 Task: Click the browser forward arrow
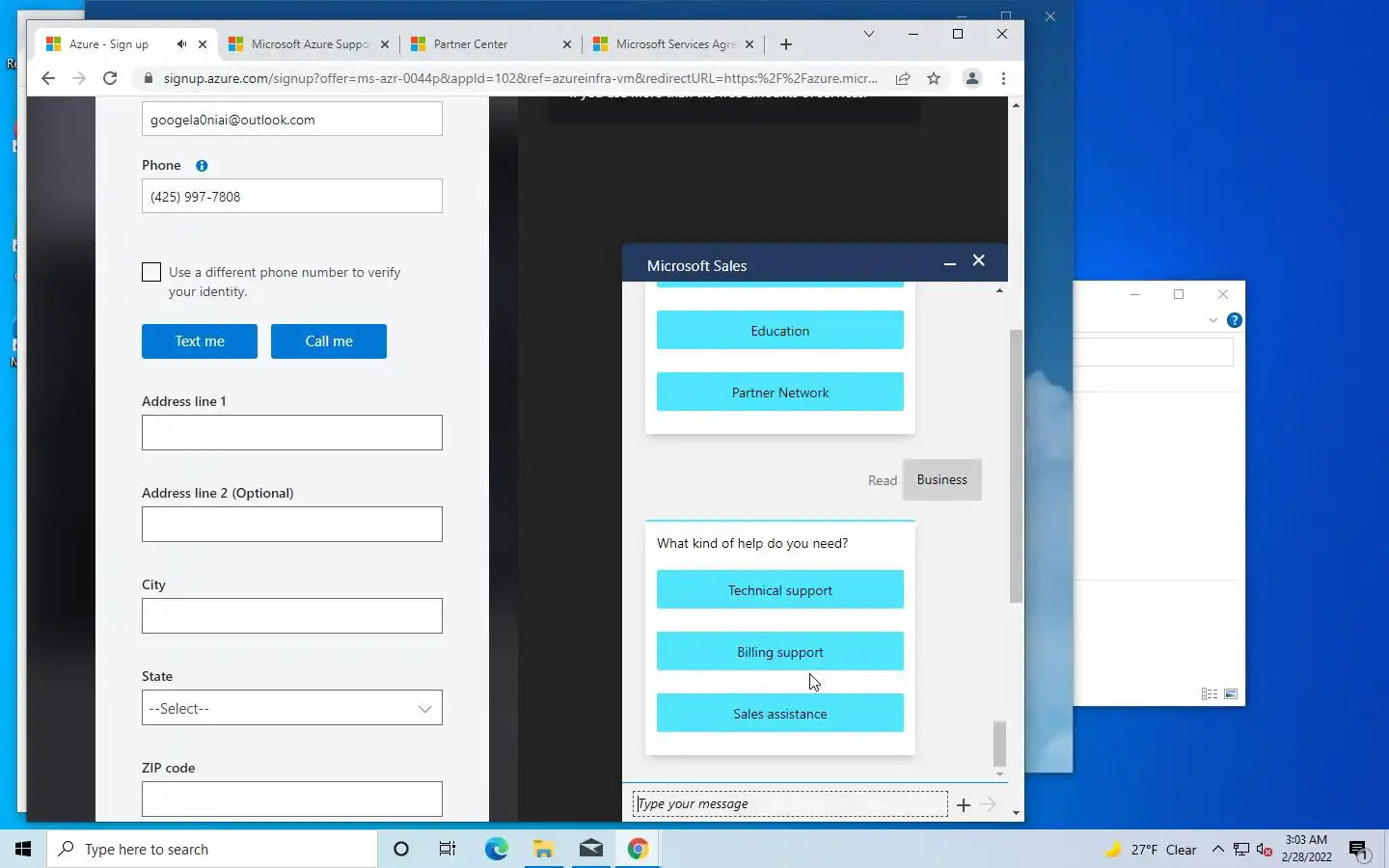[x=79, y=79]
